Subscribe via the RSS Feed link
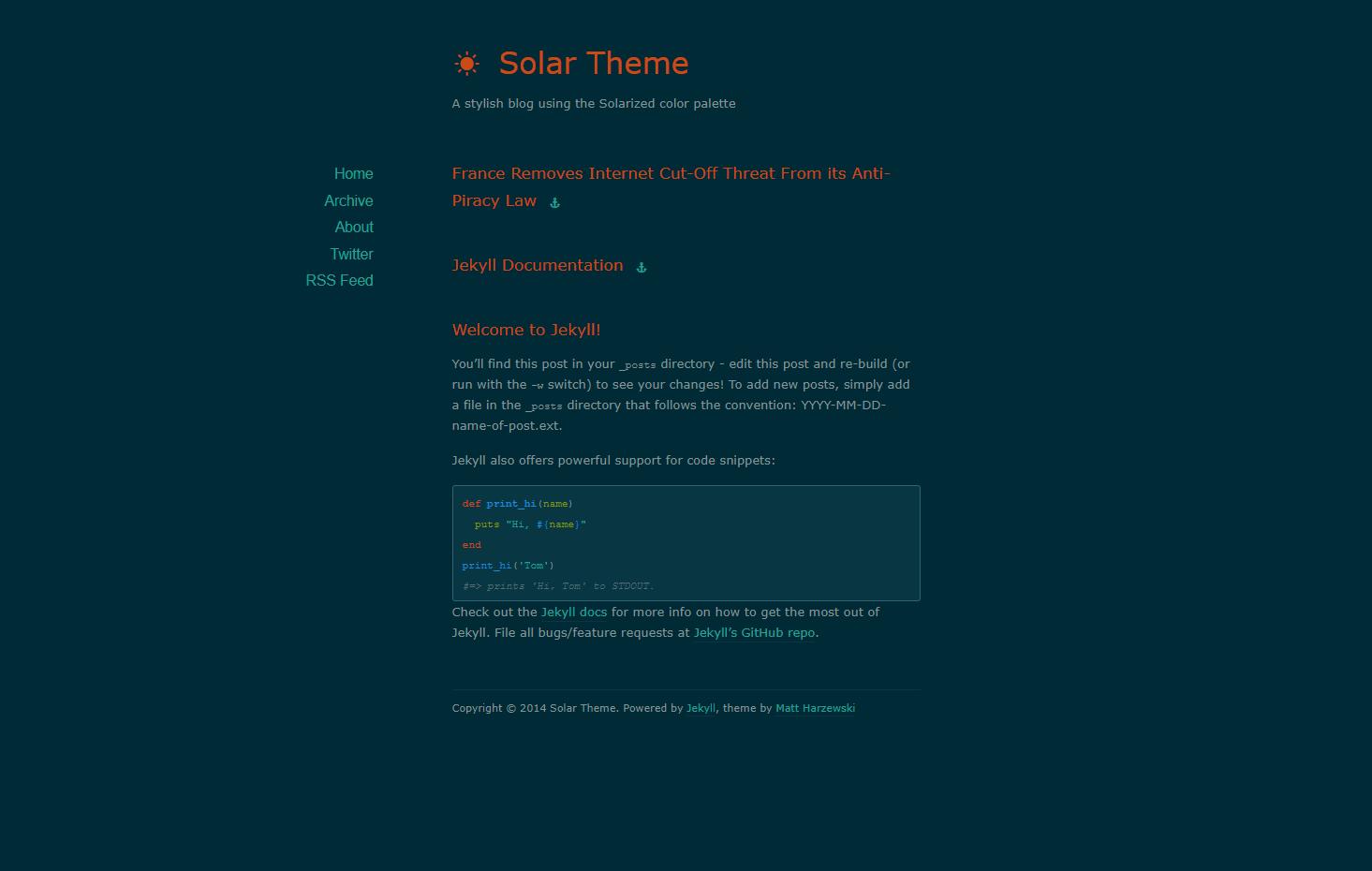The width and height of the screenshot is (1372, 871). click(339, 280)
